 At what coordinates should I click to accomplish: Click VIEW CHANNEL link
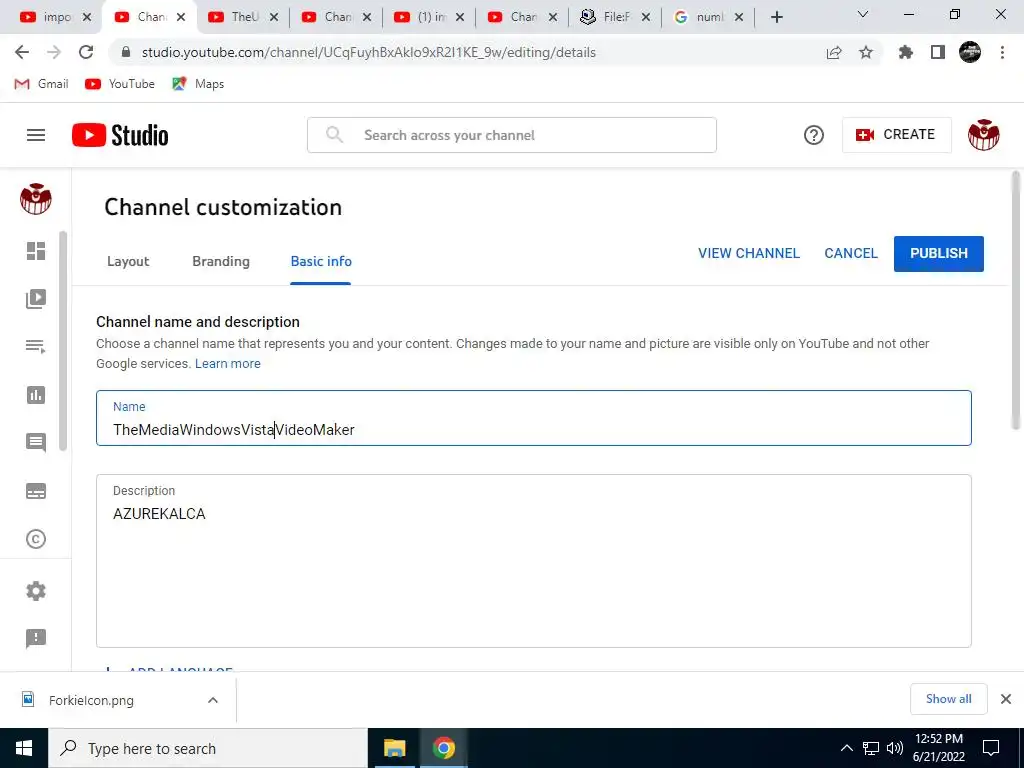(748, 253)
